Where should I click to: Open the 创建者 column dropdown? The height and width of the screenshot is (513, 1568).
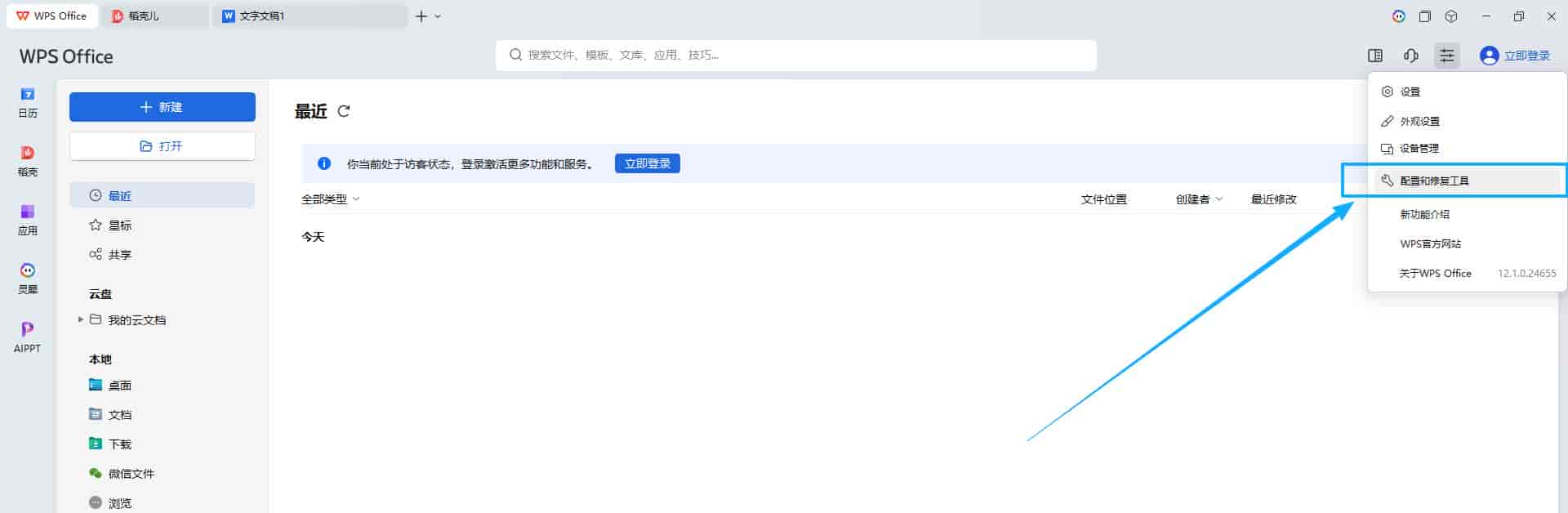pos(1199,199)
